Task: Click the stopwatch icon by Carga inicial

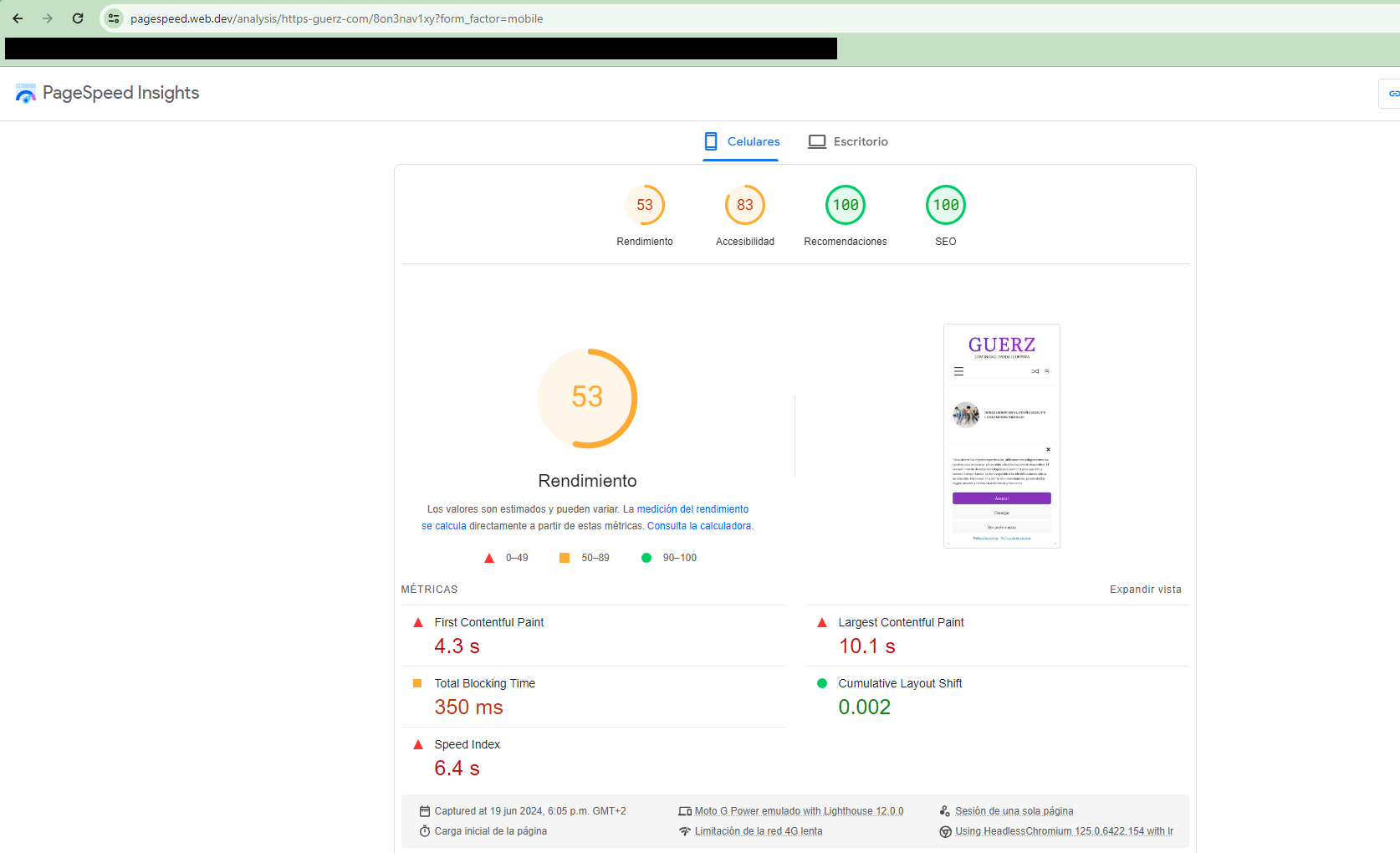Action: tap(425, 831)
